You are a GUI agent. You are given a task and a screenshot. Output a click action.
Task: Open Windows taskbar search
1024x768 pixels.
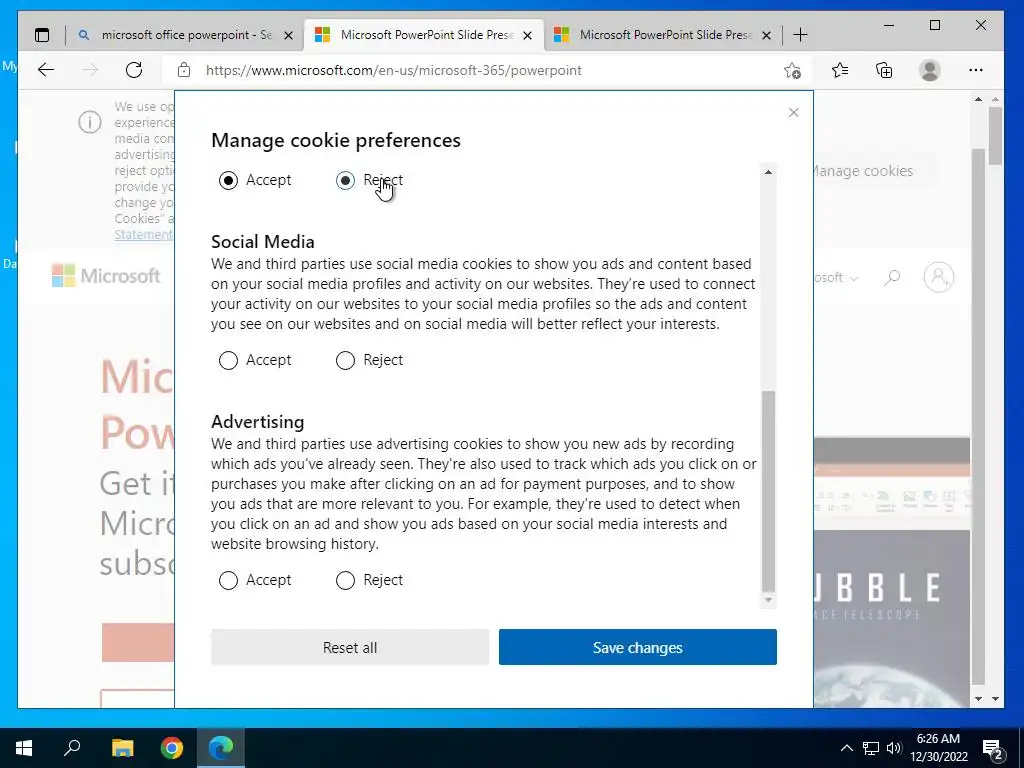(x=72, y=747)
